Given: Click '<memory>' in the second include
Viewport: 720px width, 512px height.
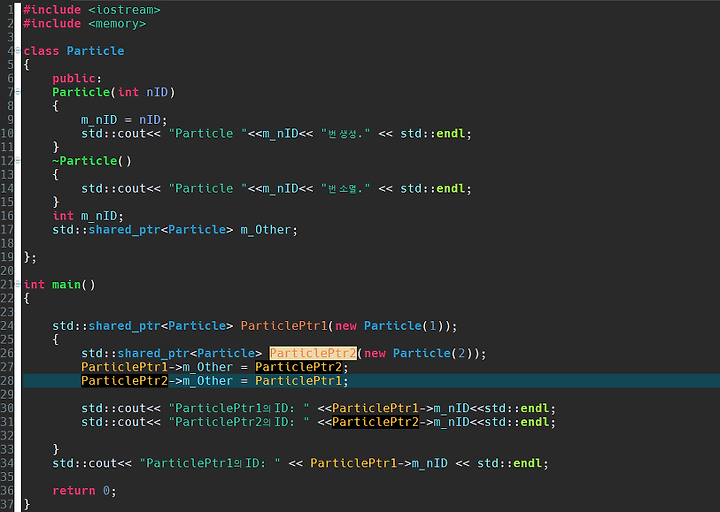Looking at the screenshot, I should [x=117, y=23].
